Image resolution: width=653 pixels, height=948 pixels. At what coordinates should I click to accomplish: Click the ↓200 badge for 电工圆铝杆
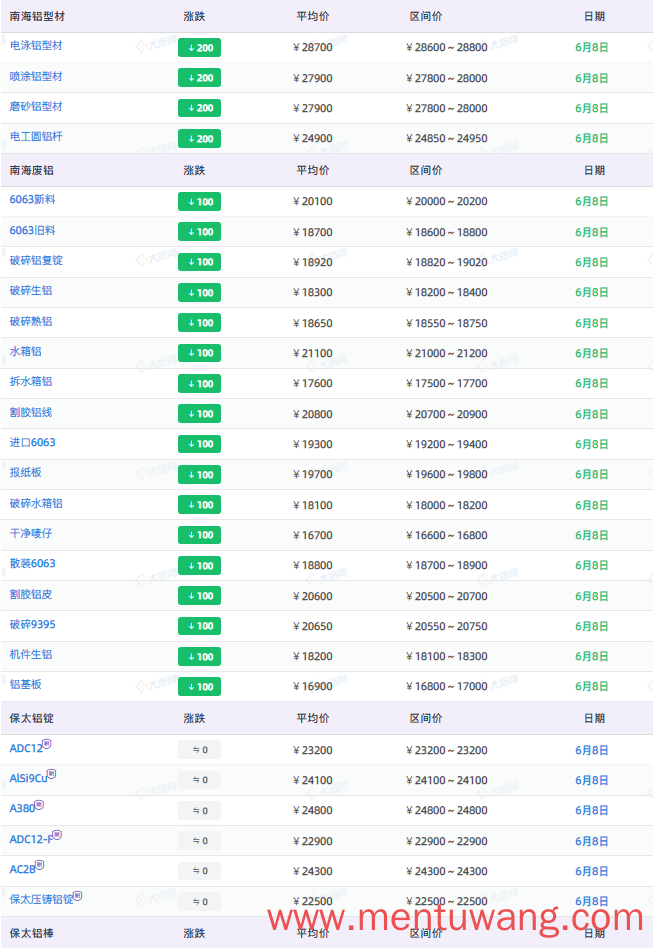(200, 139)
